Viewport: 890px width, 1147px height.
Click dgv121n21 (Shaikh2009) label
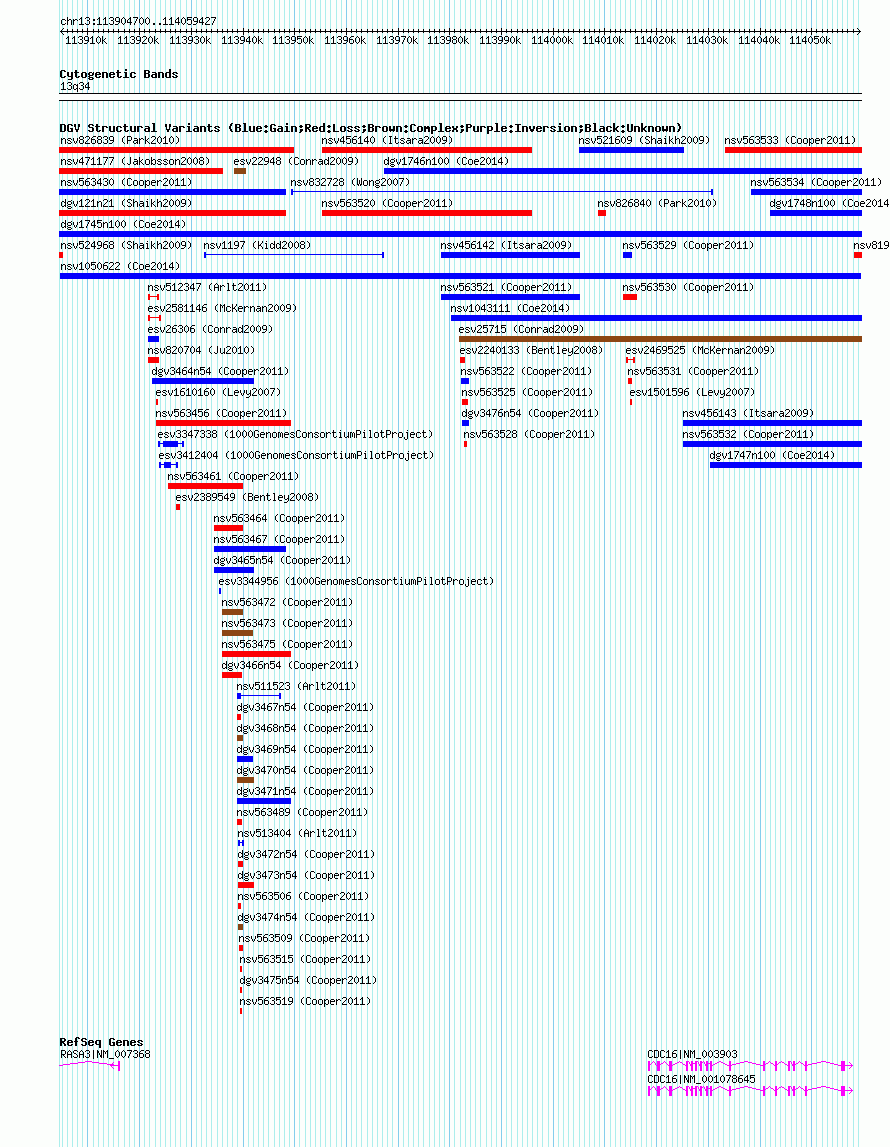point(126,203)
